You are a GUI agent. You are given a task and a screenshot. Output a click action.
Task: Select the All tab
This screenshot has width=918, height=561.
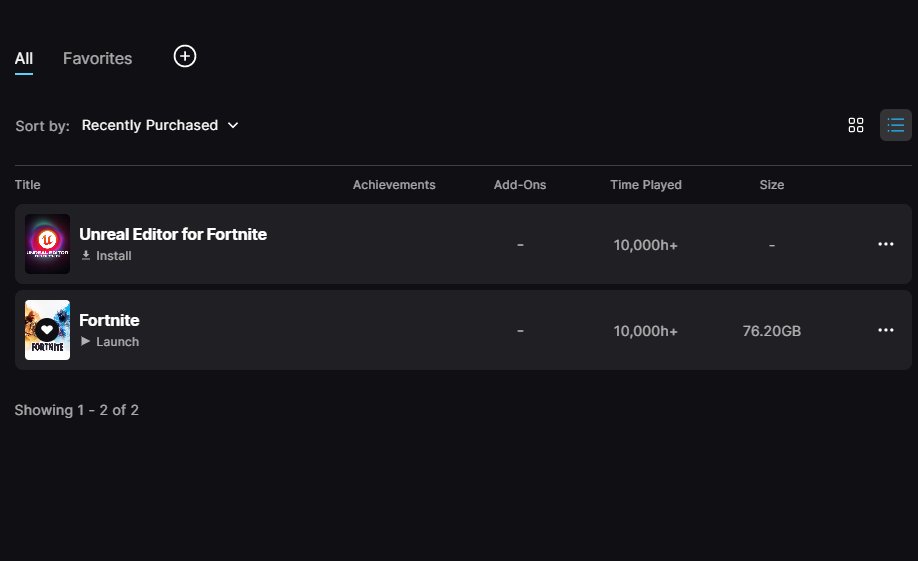tap(24, 58)
